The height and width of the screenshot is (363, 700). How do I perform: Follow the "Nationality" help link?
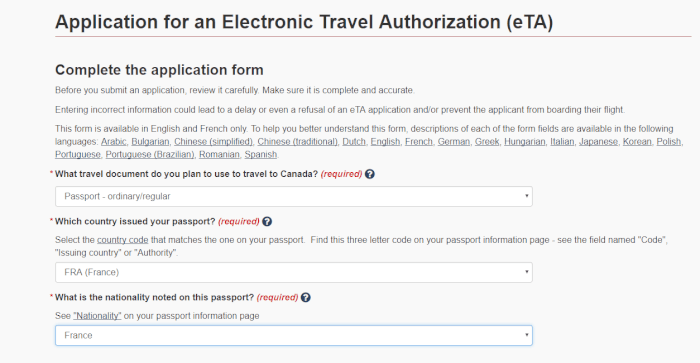coord(97,316)
